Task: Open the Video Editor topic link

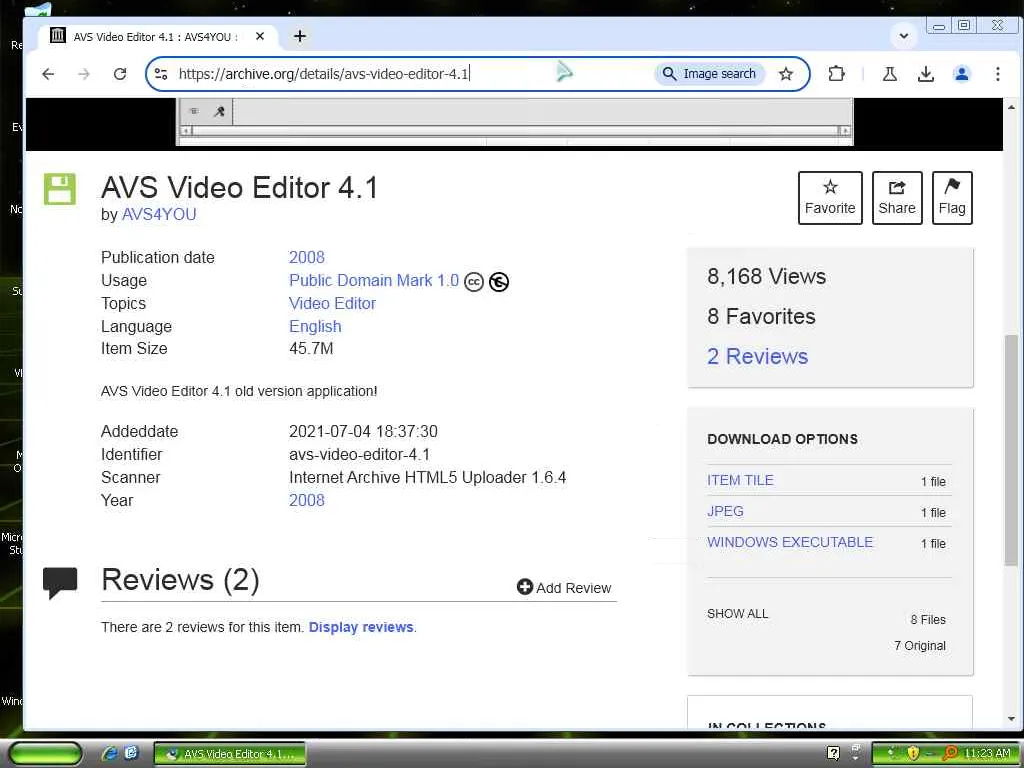Action: pos(332,304)
